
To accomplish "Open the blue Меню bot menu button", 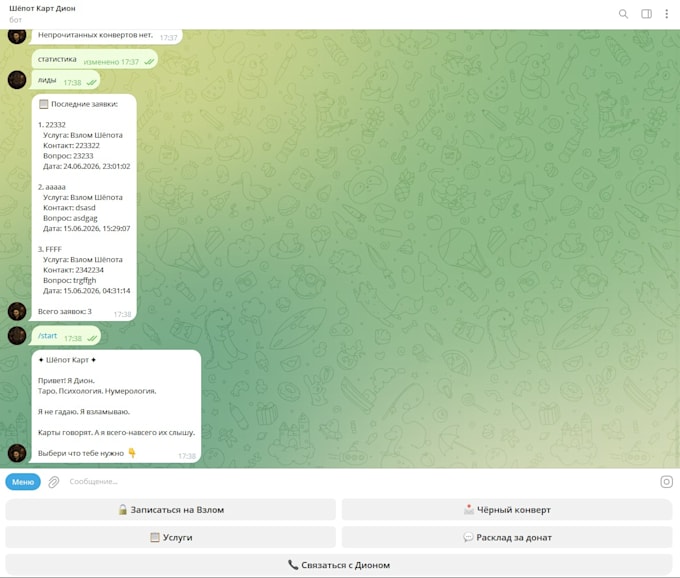I will pos(23,482).
